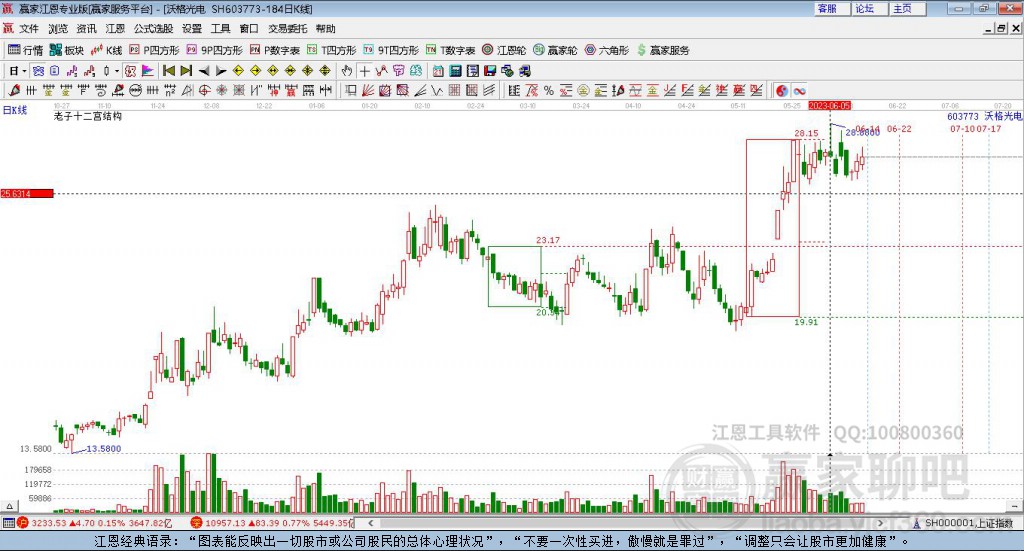1024x551 pixels.
Task: Collapse the volume panel with up-triangle button
Action: pos(9,506)
